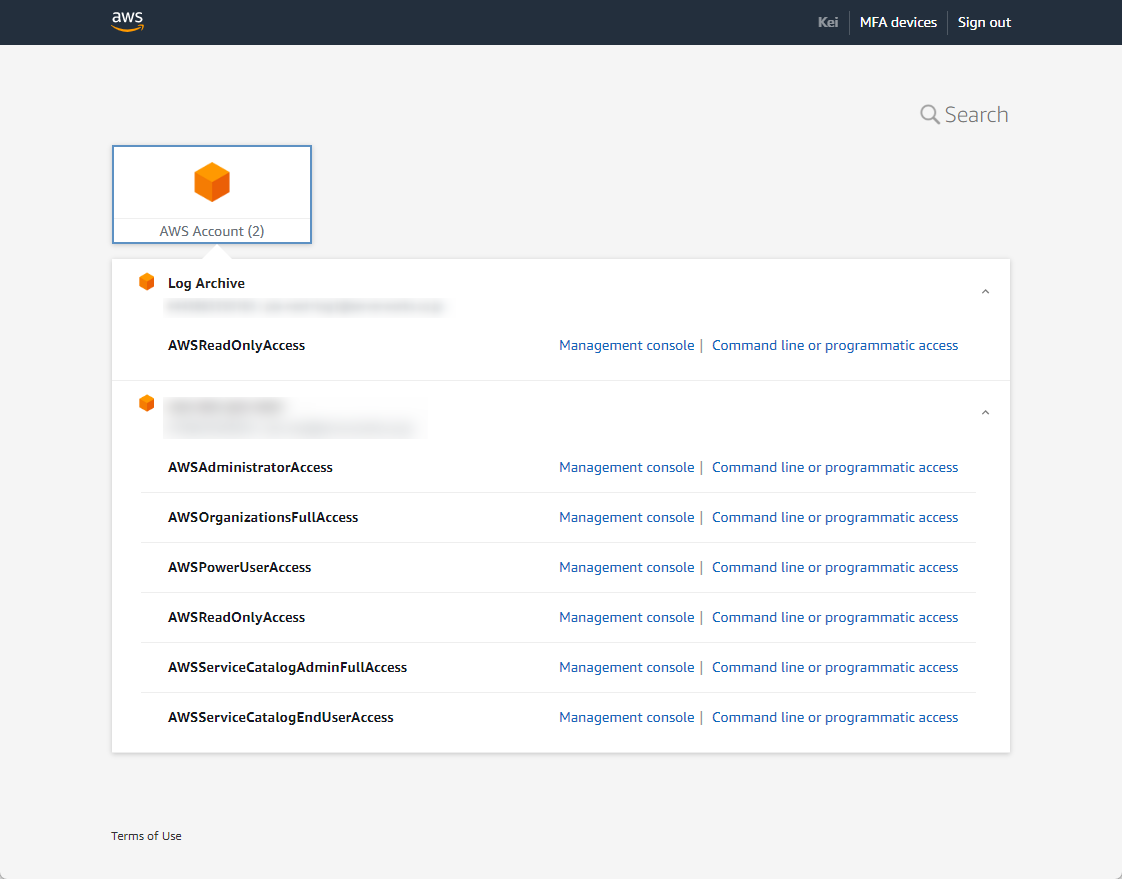
Task: Click the Kei username in header
Action: (828, 22)
